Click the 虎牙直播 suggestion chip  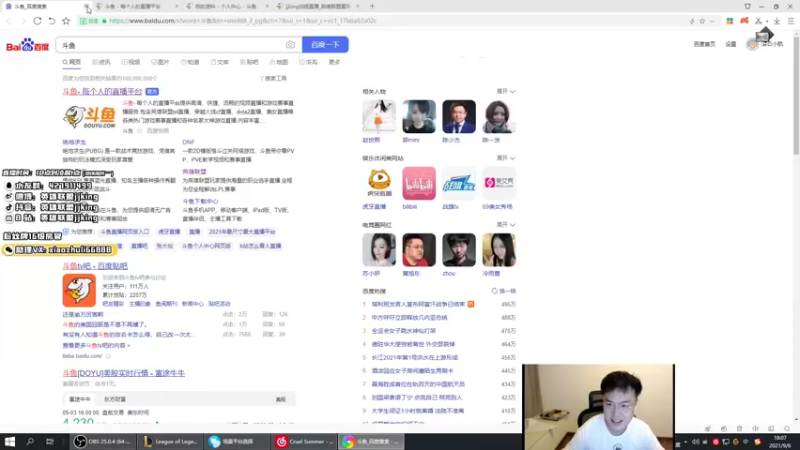(x=169, y=232)
